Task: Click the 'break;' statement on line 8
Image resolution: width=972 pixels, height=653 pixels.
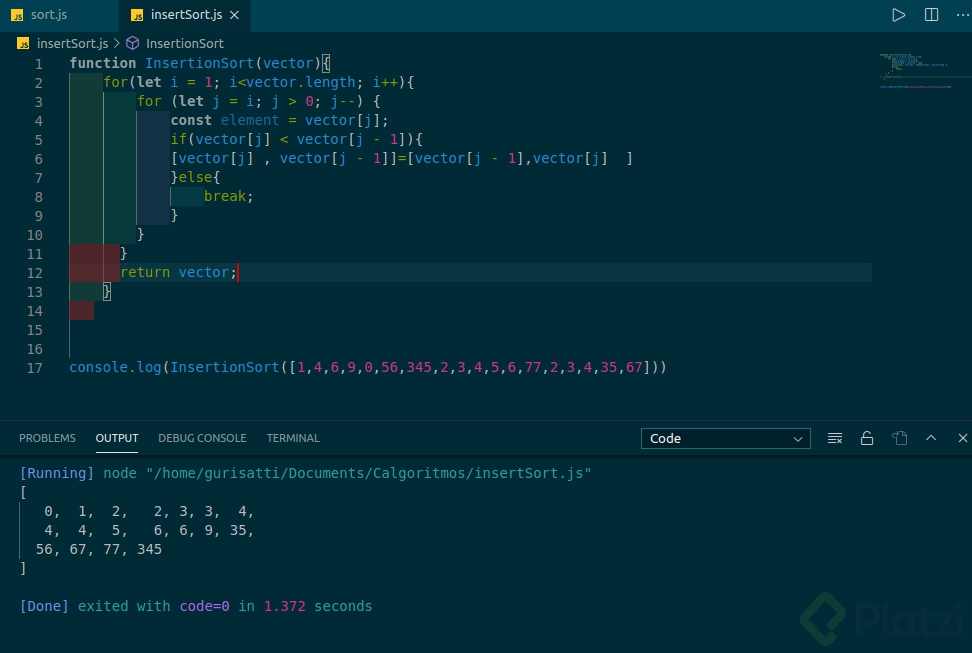Action: (x=228, y=197)
